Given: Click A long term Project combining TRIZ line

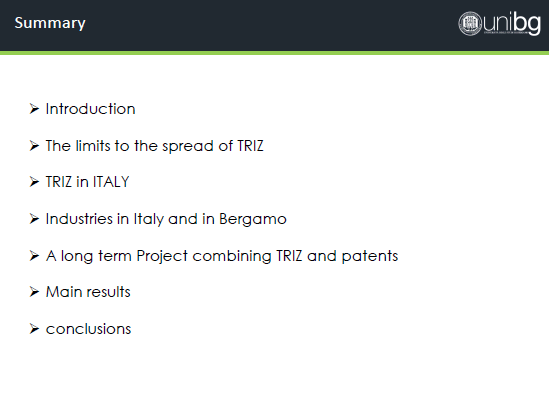Looking at the screenshot, I should tap(222, 256).
